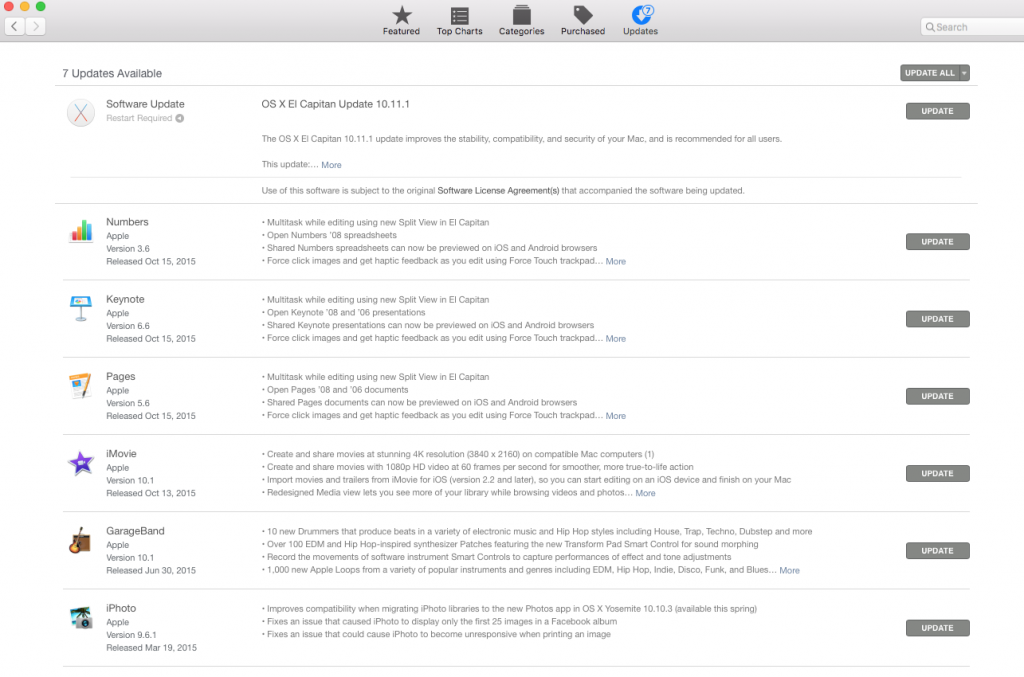Click 'Version 5.6' under Pages
Viewport: 1024px width, 677px height.
pyautogui.click(x=128, y=403)
